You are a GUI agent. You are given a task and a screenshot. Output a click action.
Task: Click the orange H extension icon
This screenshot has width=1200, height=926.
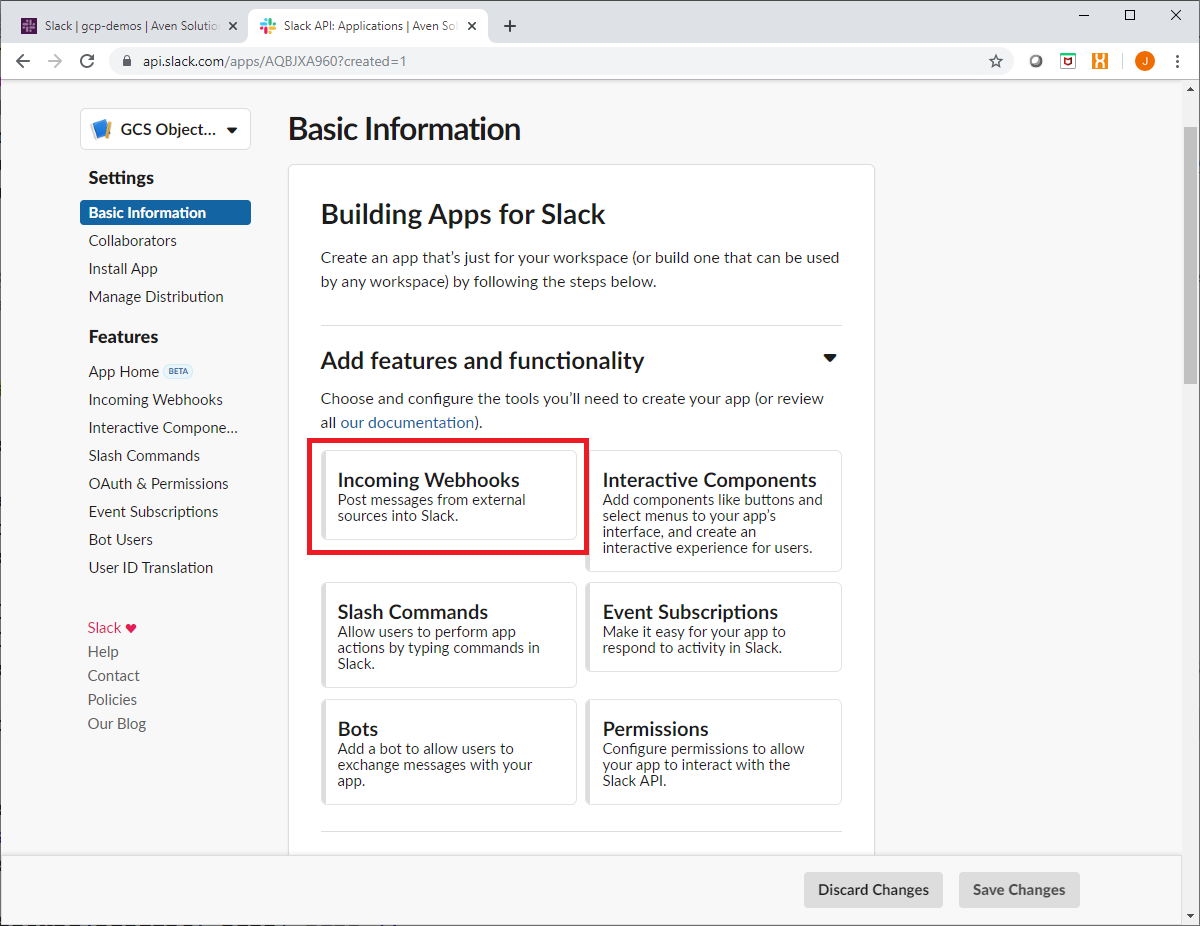[1100, 61]
